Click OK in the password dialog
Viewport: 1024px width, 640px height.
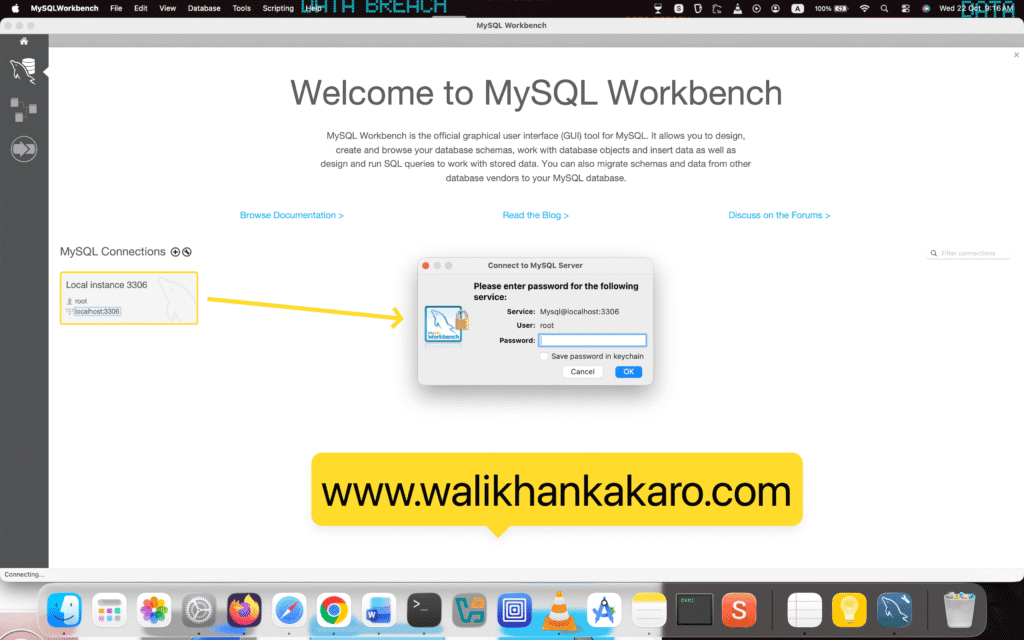(628, 371)
